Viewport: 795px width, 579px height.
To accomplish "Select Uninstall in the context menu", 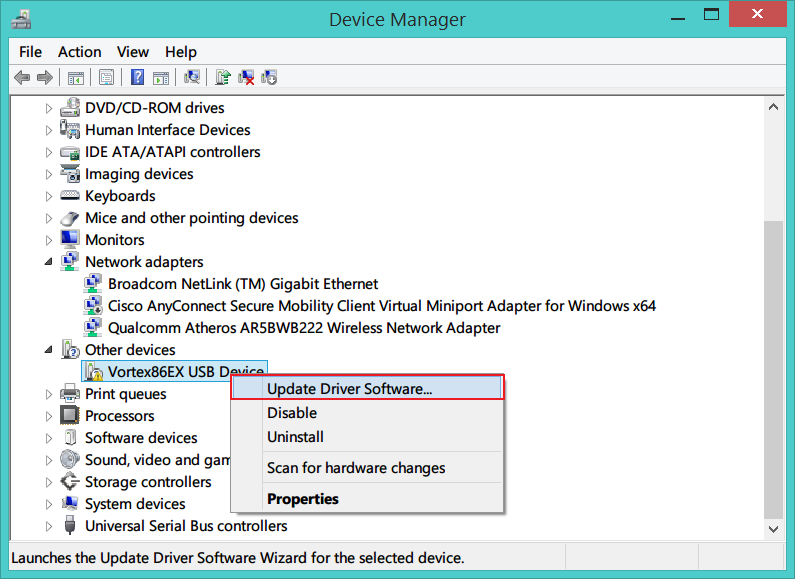I will coord(295,437).
